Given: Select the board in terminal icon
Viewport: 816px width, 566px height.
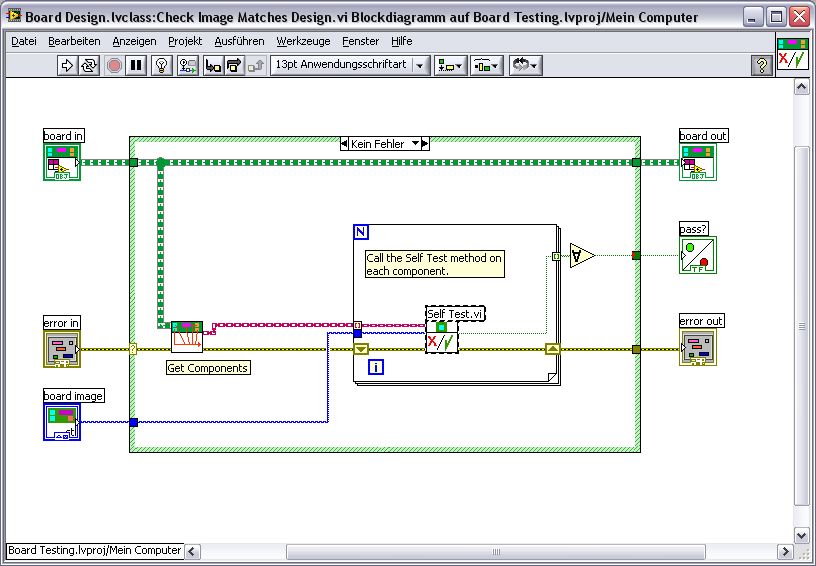Looking at the screenshot, I should tap(62, 162).
